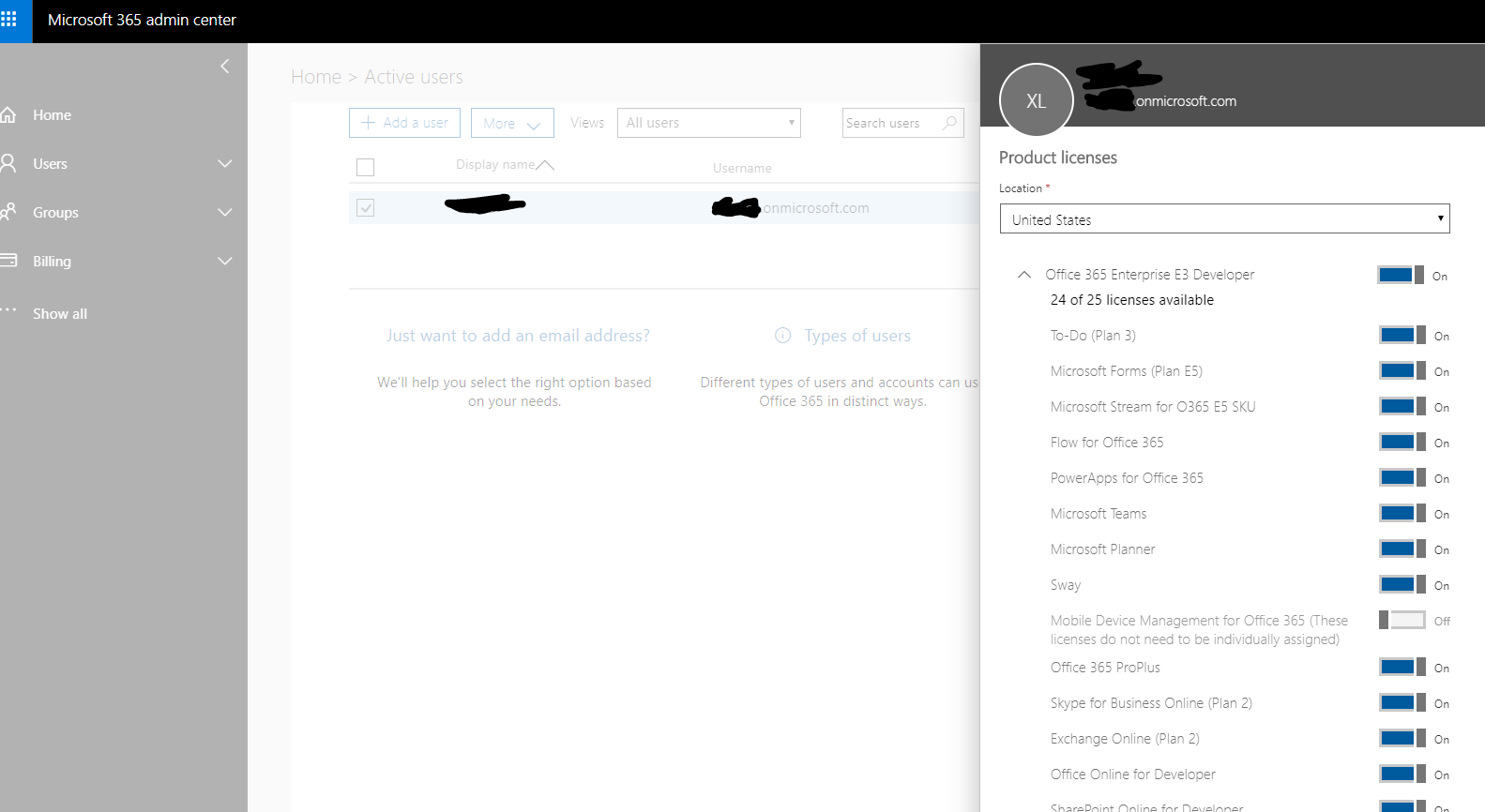
Task: Collapse the navigation pane arrow
Action: click(x=224, y=66)
